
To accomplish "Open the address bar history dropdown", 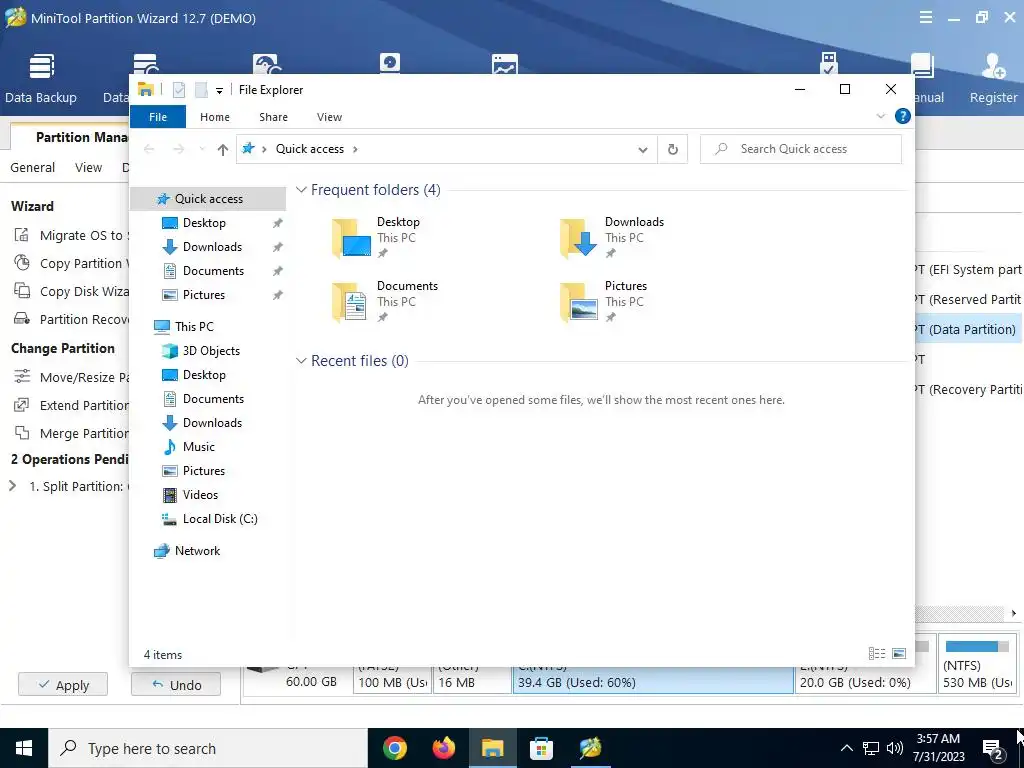I will coord(643,150).
